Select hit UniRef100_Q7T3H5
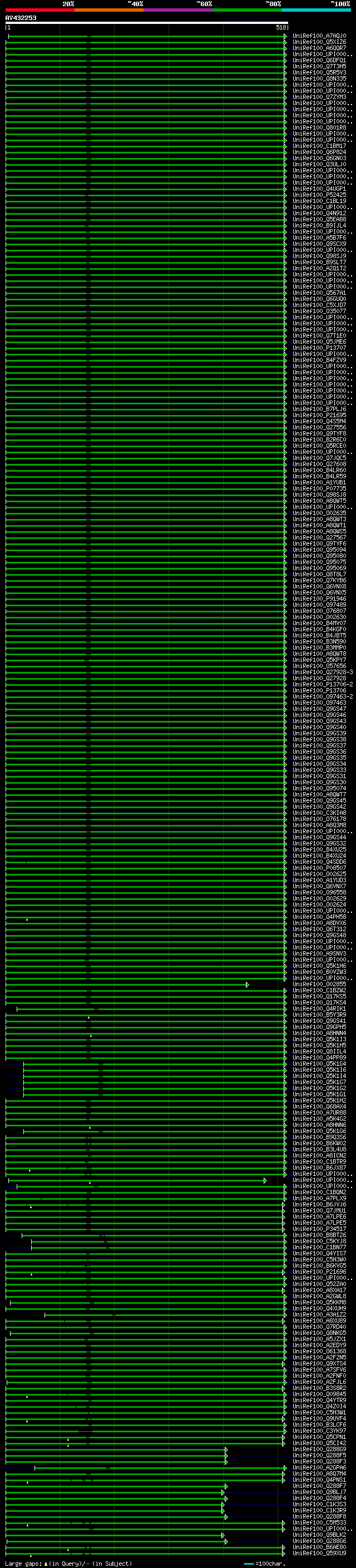Image resolution: width=356 pixels, height=1568 pixels. [319, 66]
